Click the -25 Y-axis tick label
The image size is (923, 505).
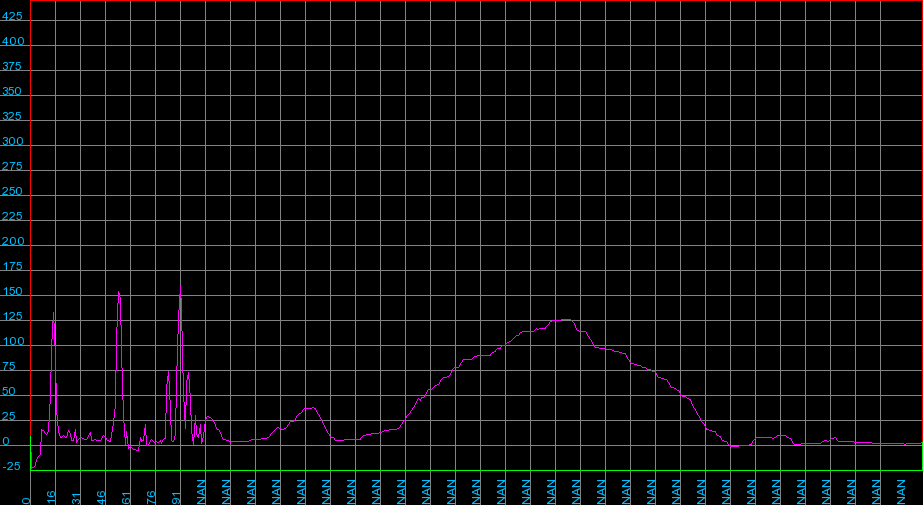[12, 467]
